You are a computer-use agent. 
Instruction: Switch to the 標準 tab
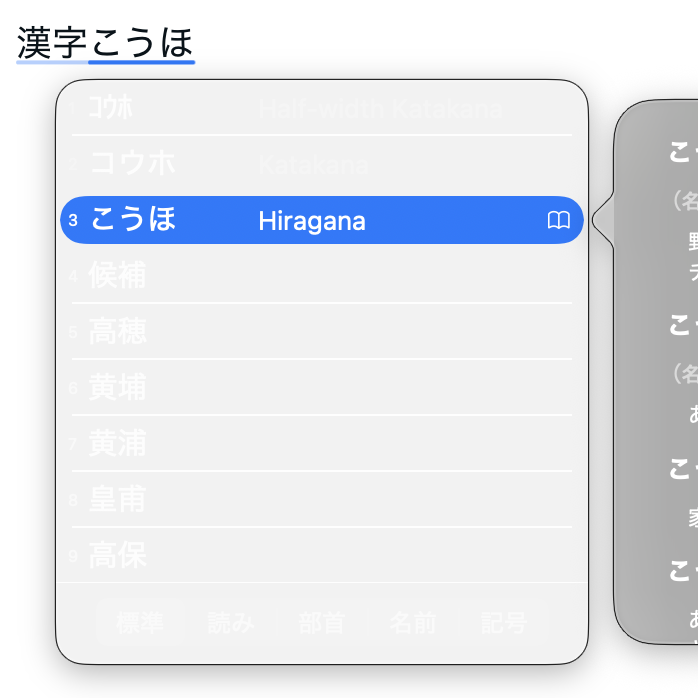(140, 623)
